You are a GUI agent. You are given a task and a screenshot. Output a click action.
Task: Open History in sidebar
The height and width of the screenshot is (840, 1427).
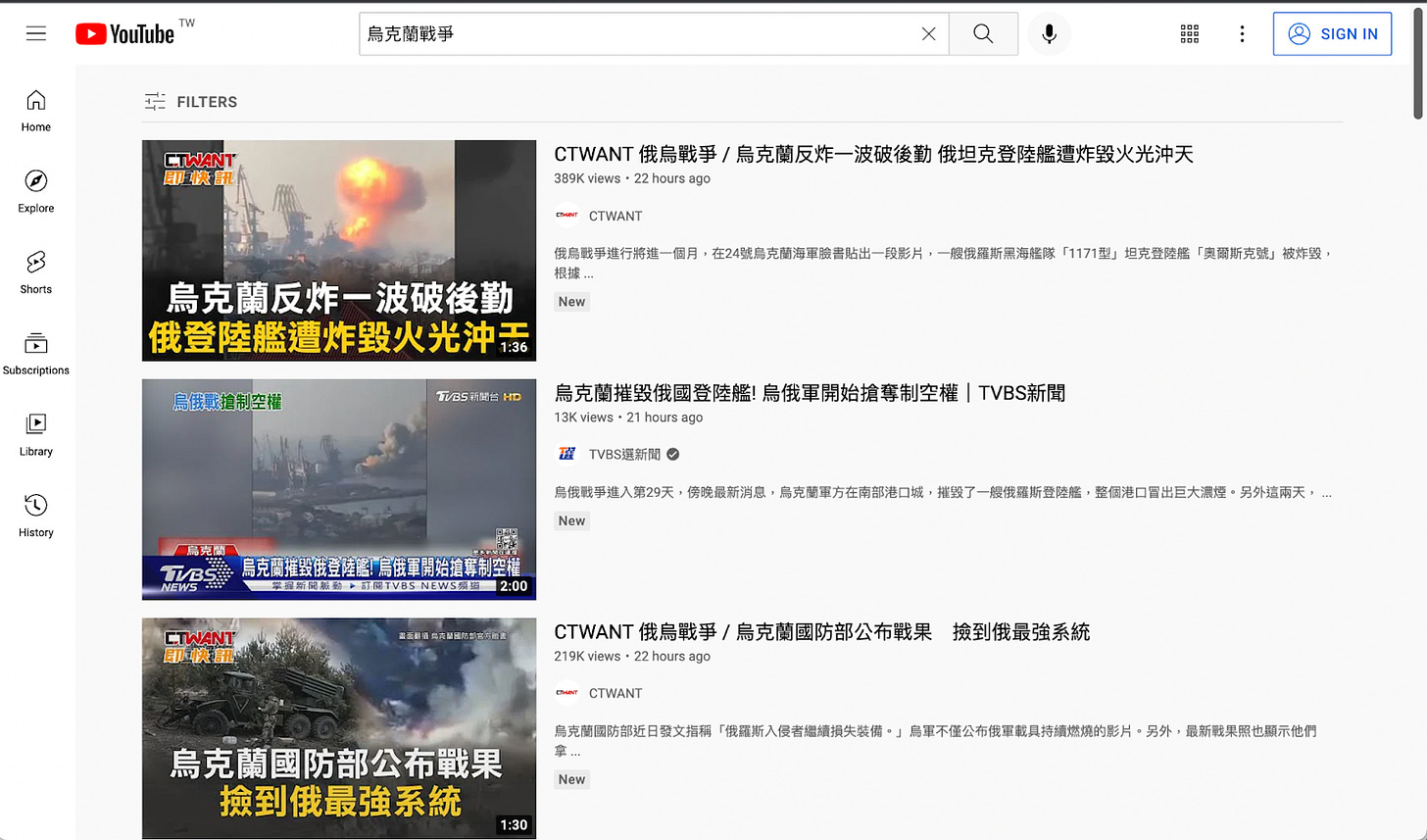36,518
